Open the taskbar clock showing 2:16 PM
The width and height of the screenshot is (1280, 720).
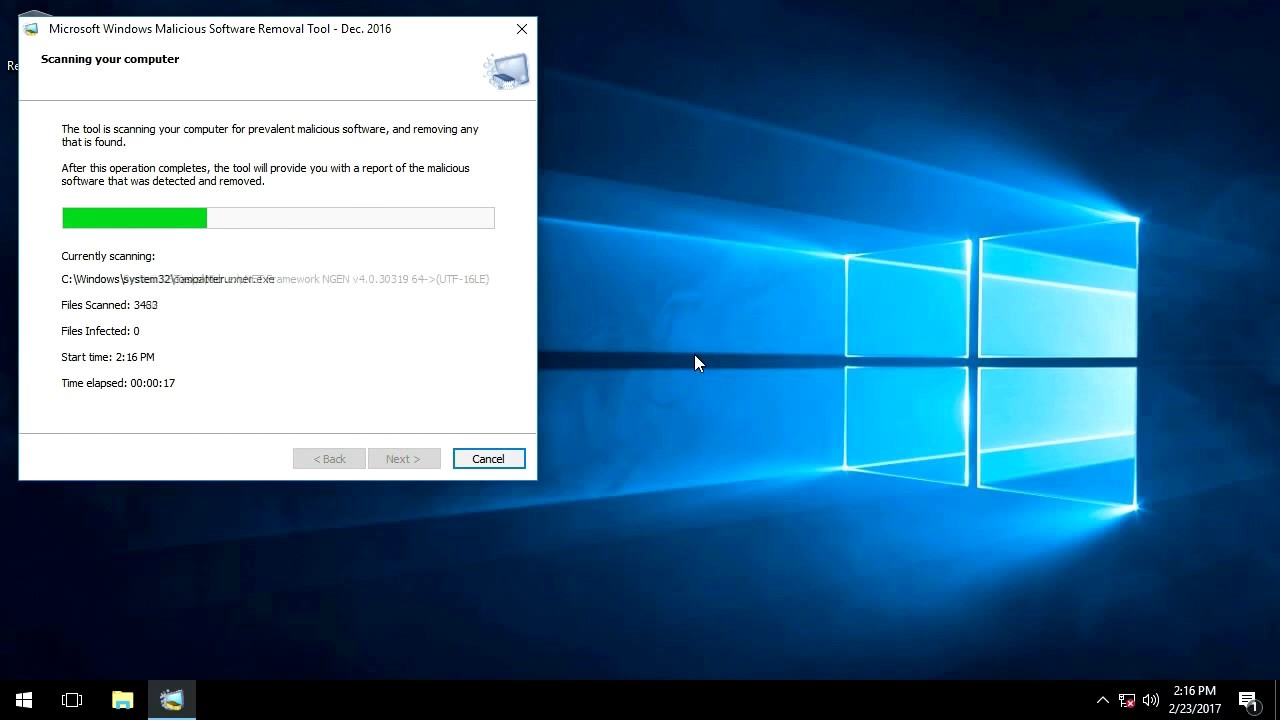click(1195, 700)
